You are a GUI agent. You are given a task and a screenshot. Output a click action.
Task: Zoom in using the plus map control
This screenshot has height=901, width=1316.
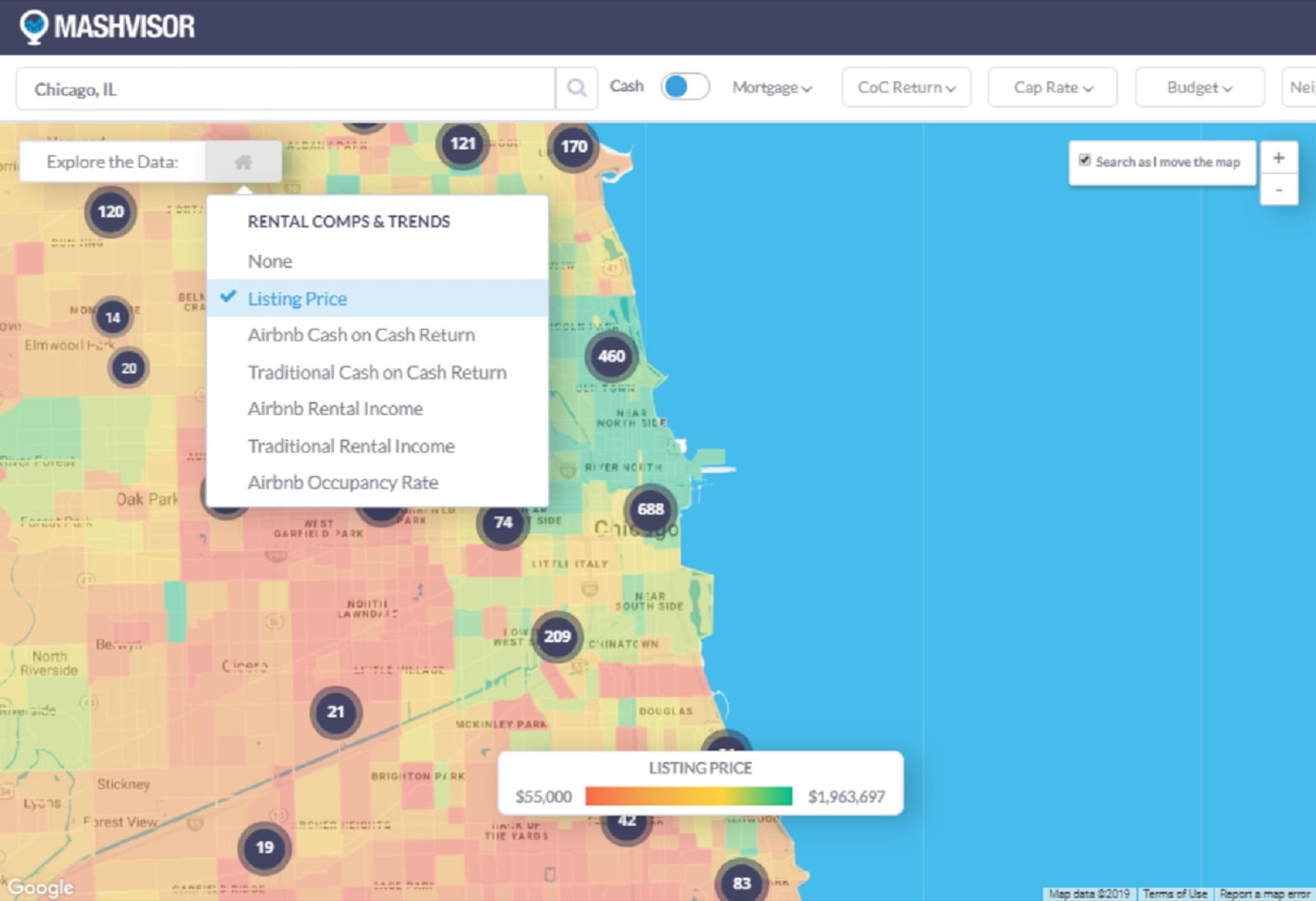(1278, 158)
